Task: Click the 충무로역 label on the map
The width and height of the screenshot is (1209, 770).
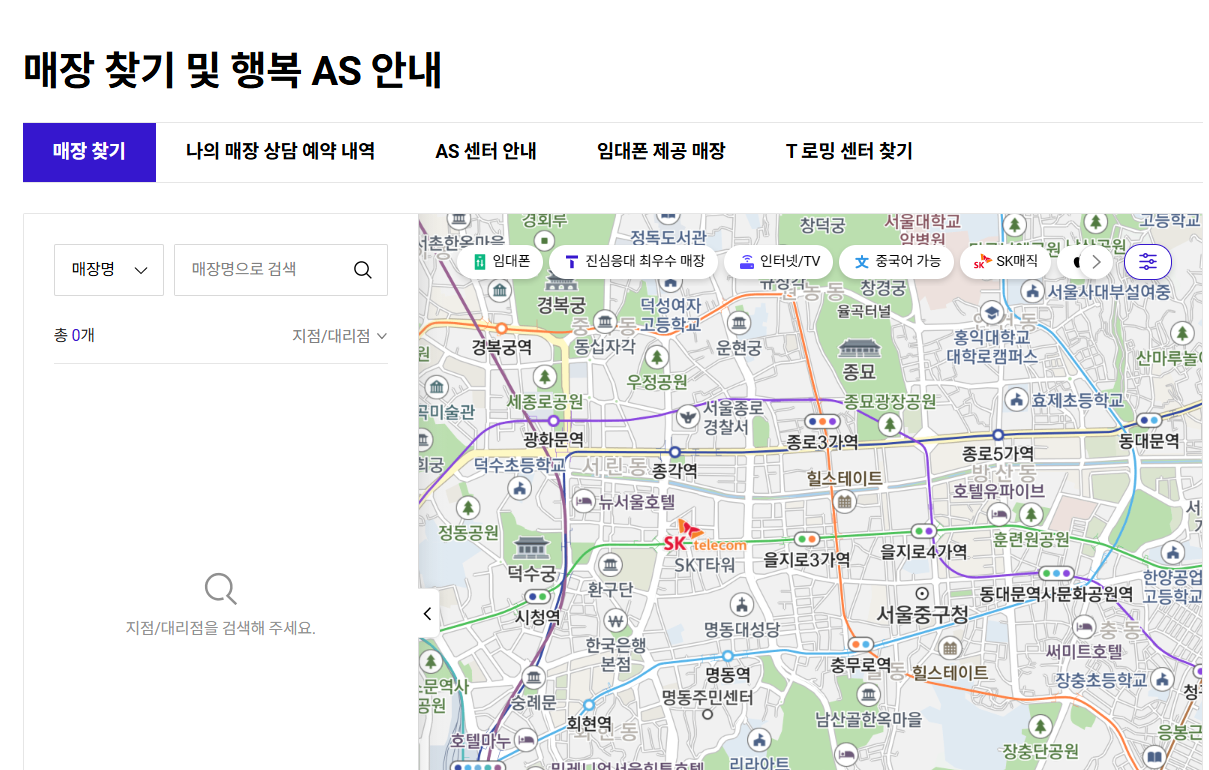Action: [861, 665]
